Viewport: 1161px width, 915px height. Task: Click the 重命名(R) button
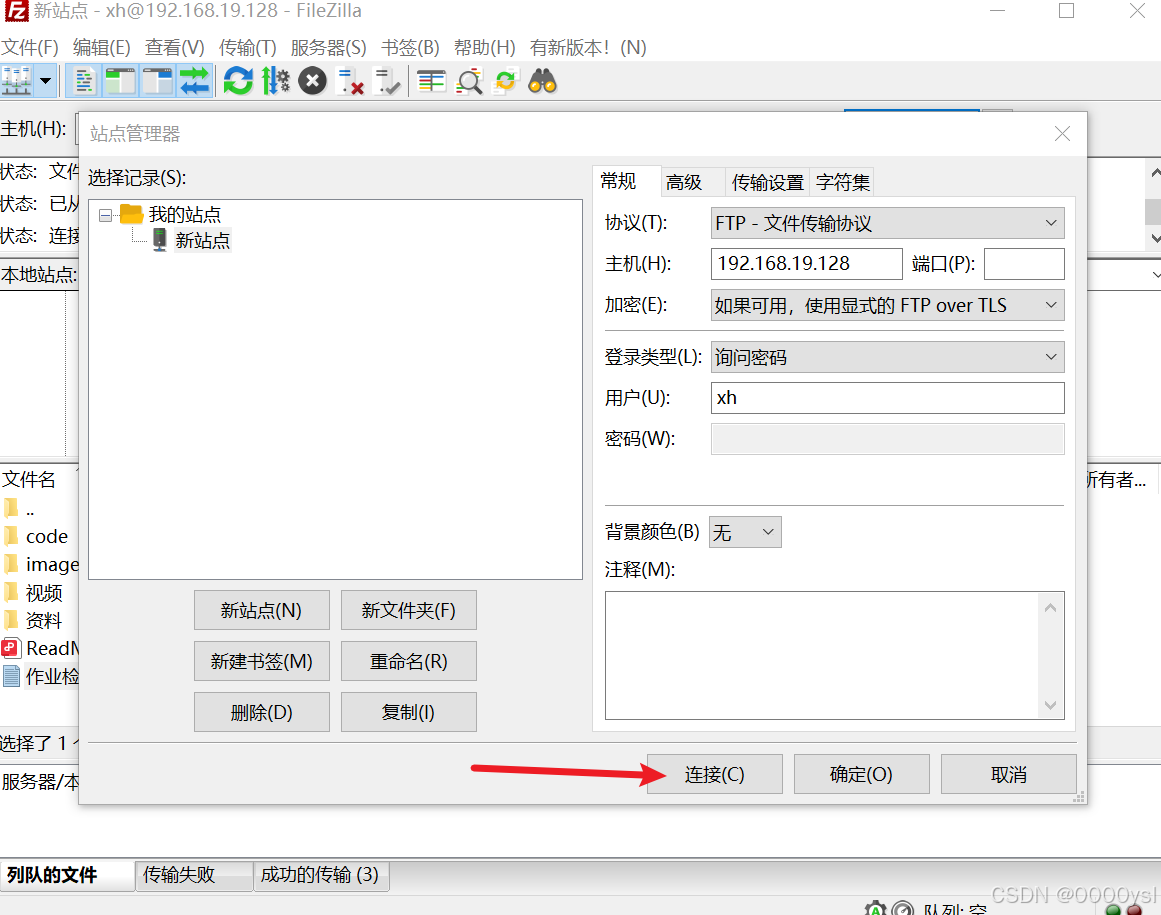point(409,661)
